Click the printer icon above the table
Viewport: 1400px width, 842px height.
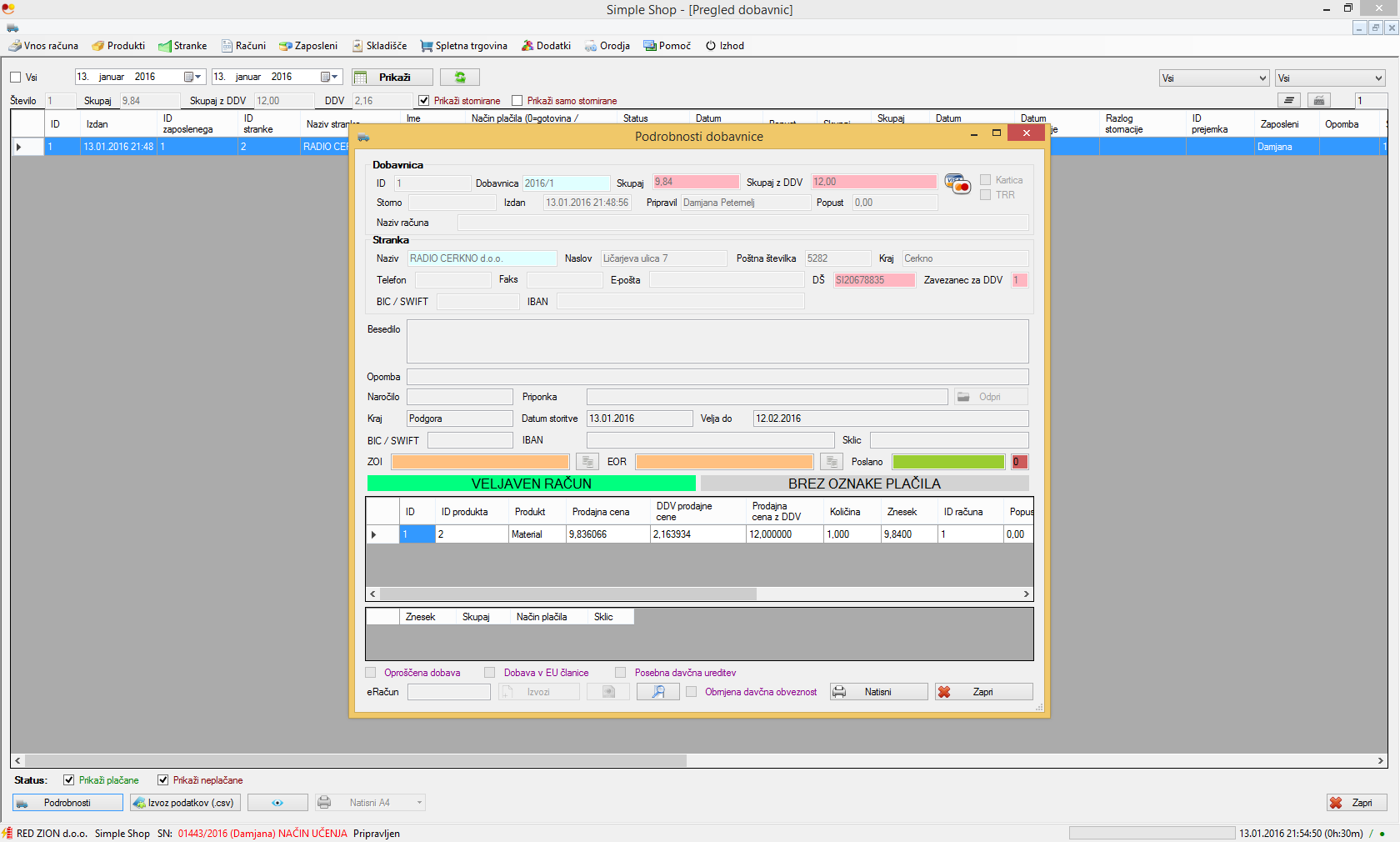1318,101
